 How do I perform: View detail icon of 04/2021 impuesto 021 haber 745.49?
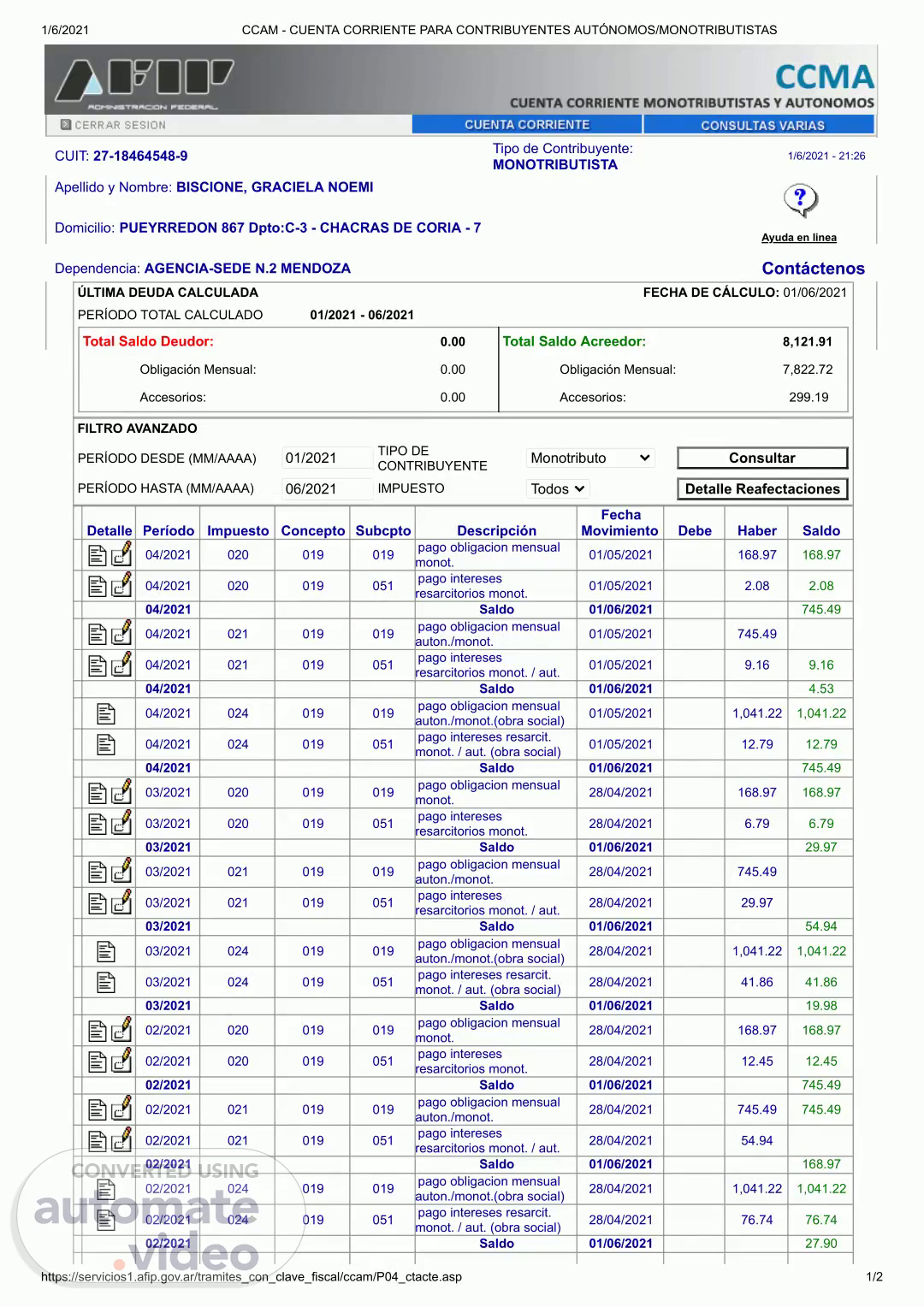coord(98,635)
